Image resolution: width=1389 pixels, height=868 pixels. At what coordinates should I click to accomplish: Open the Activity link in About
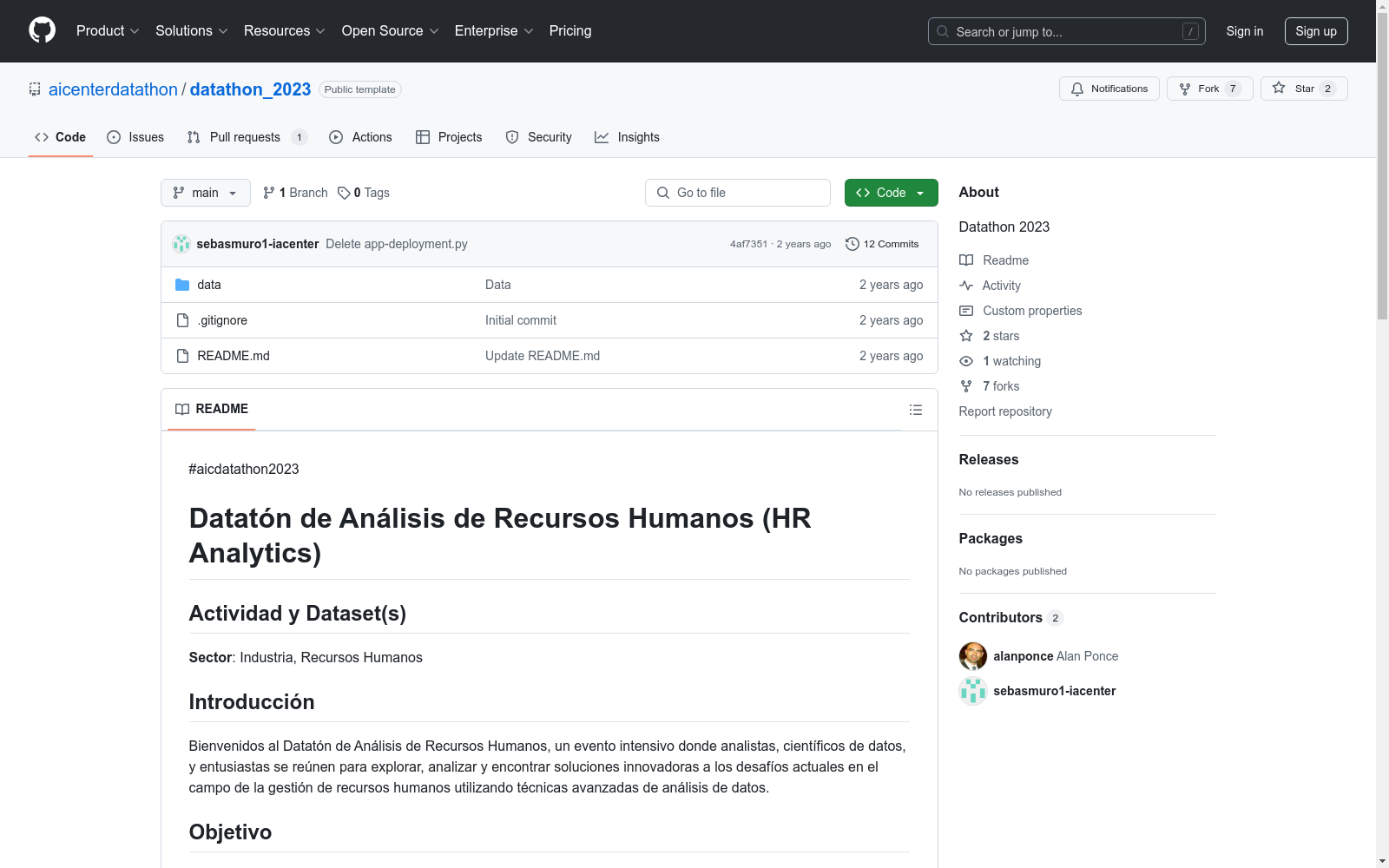pos(990,286)
